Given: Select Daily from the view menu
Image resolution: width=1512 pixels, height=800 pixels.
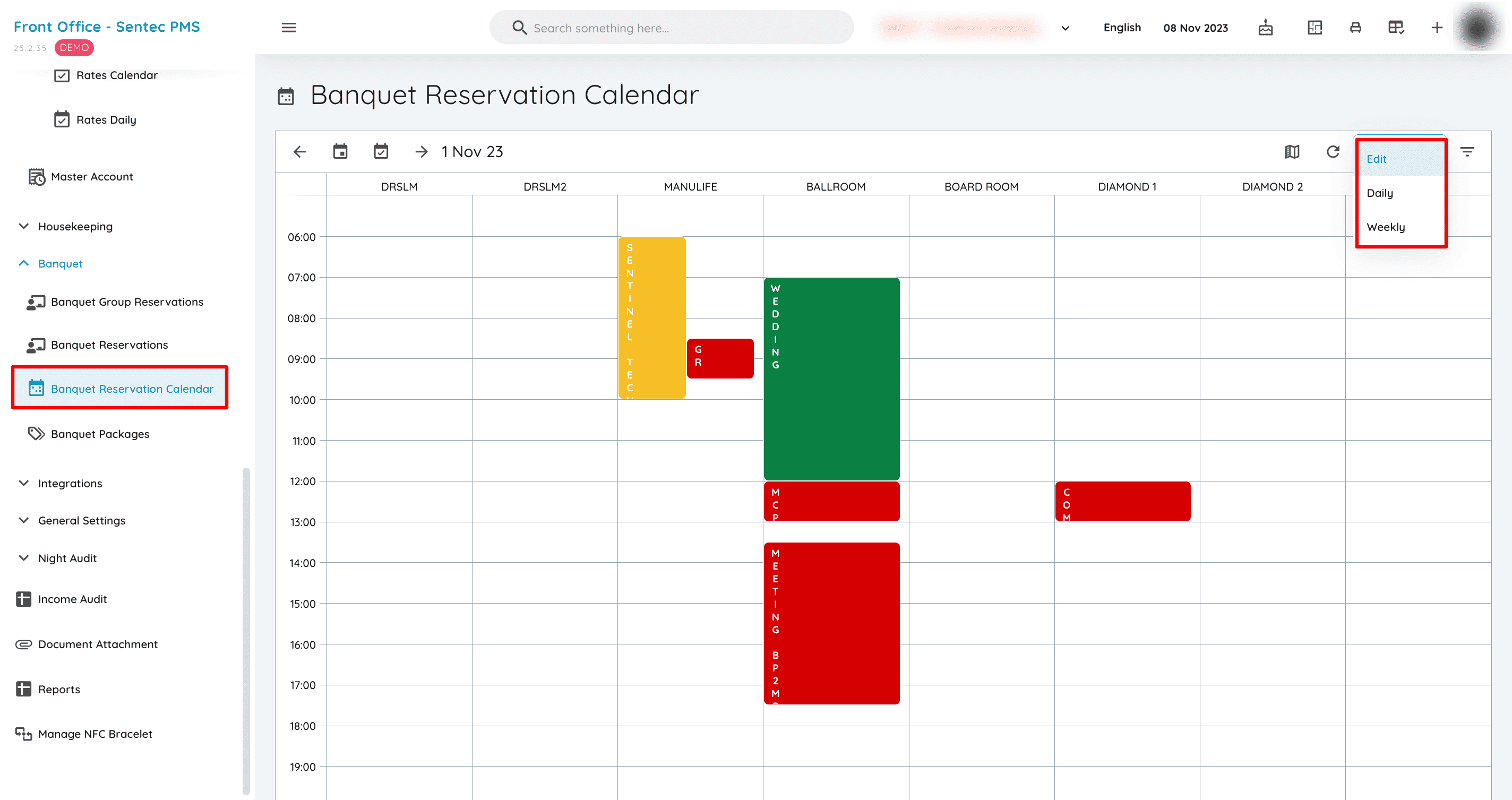Looking at the screenshot, I should click(1401, 193).
